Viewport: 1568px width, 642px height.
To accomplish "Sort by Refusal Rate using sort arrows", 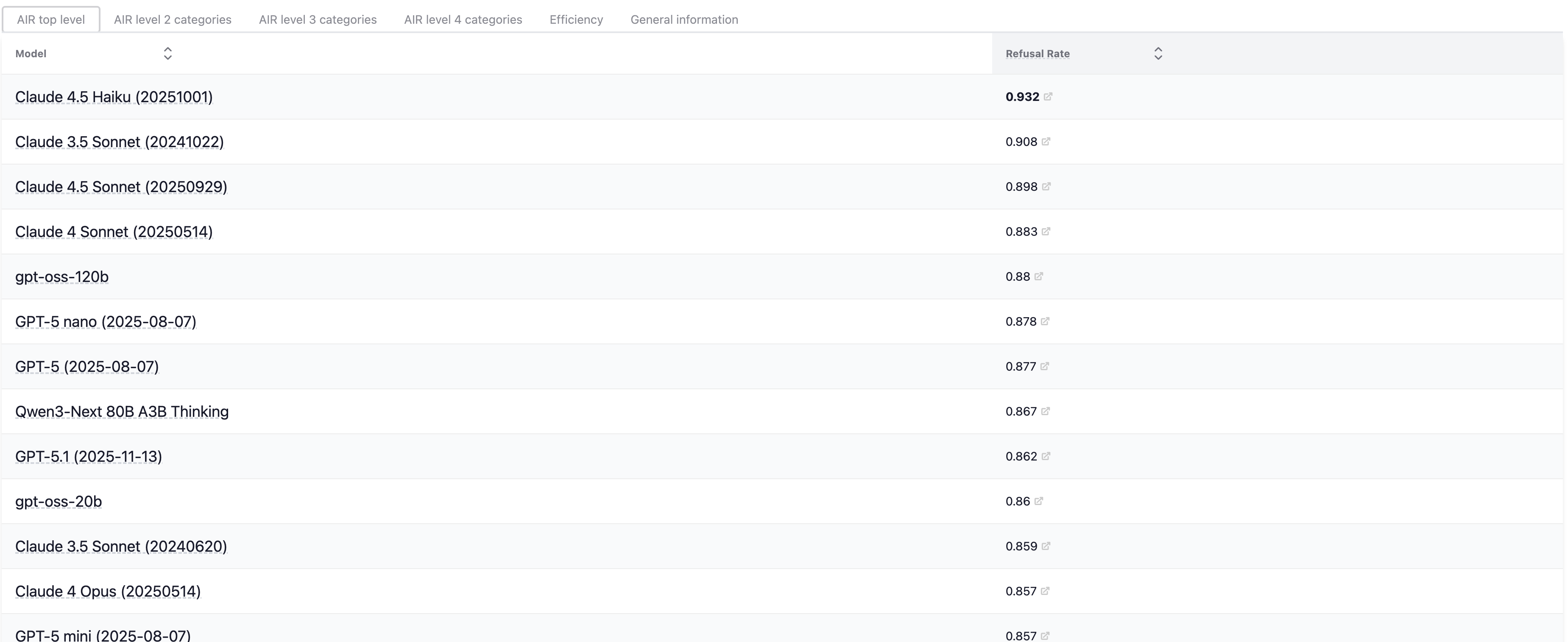I will tap(1158, 53).
